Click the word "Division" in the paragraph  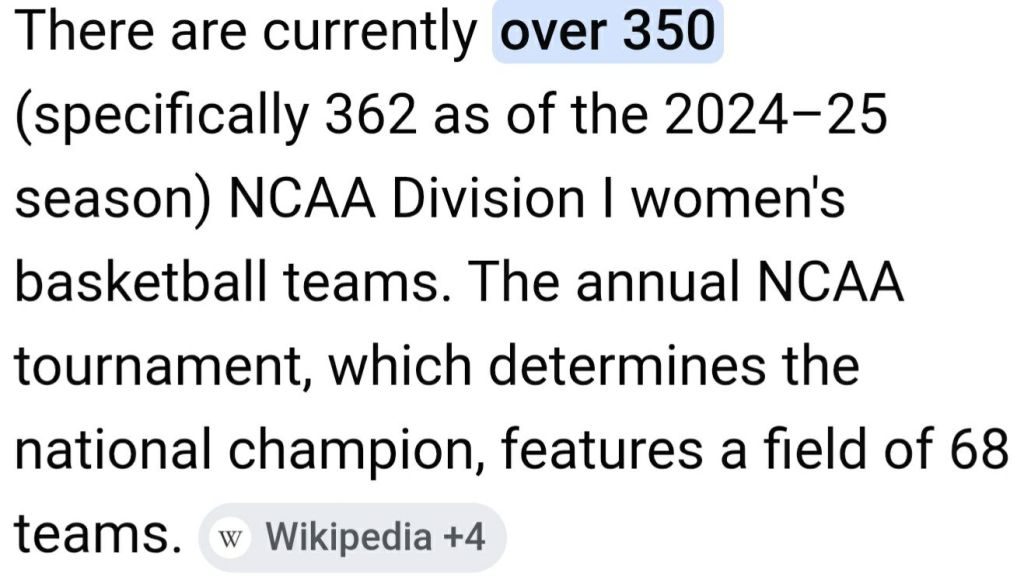tap(486, 201)
